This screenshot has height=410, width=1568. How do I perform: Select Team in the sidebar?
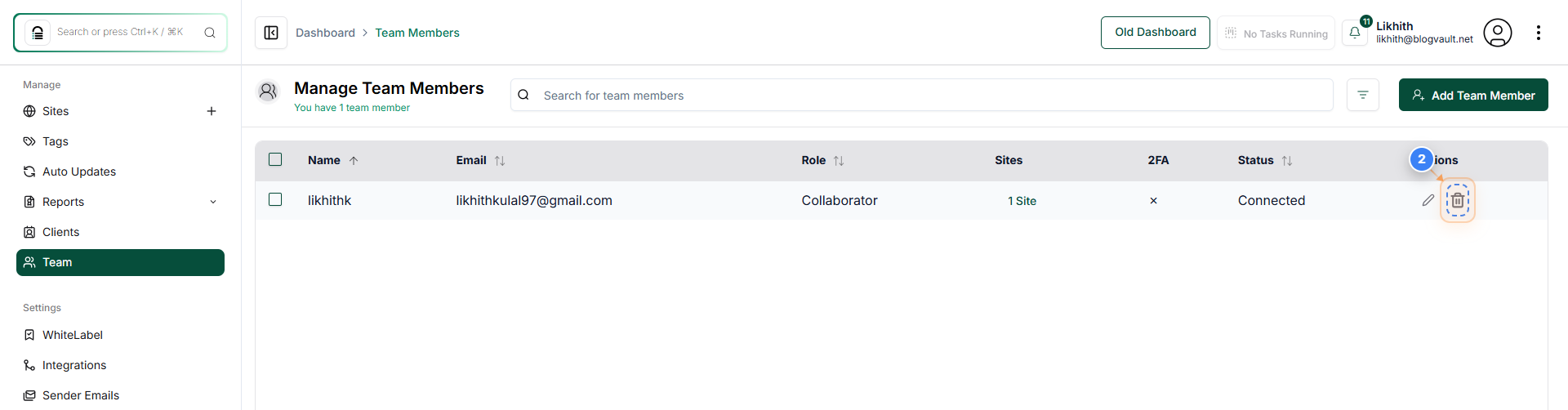click(x=120, y=262)
